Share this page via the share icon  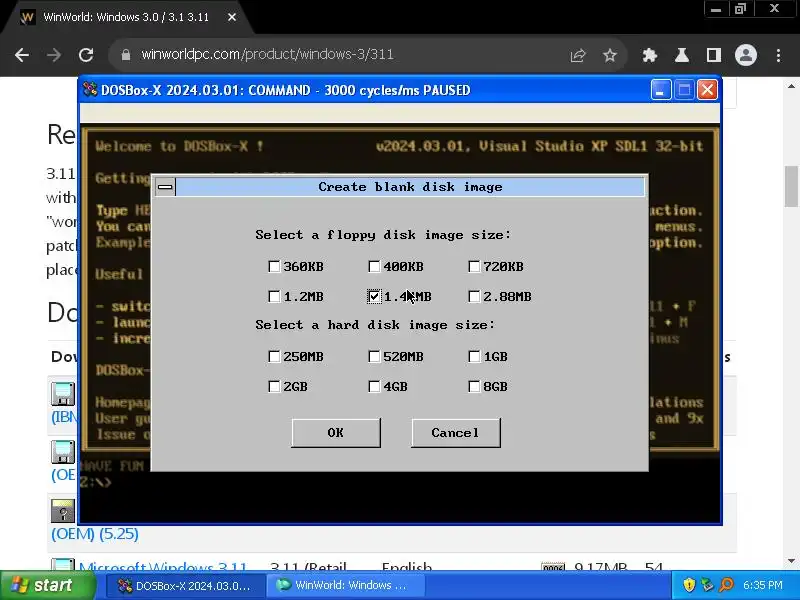click(578, 55)
